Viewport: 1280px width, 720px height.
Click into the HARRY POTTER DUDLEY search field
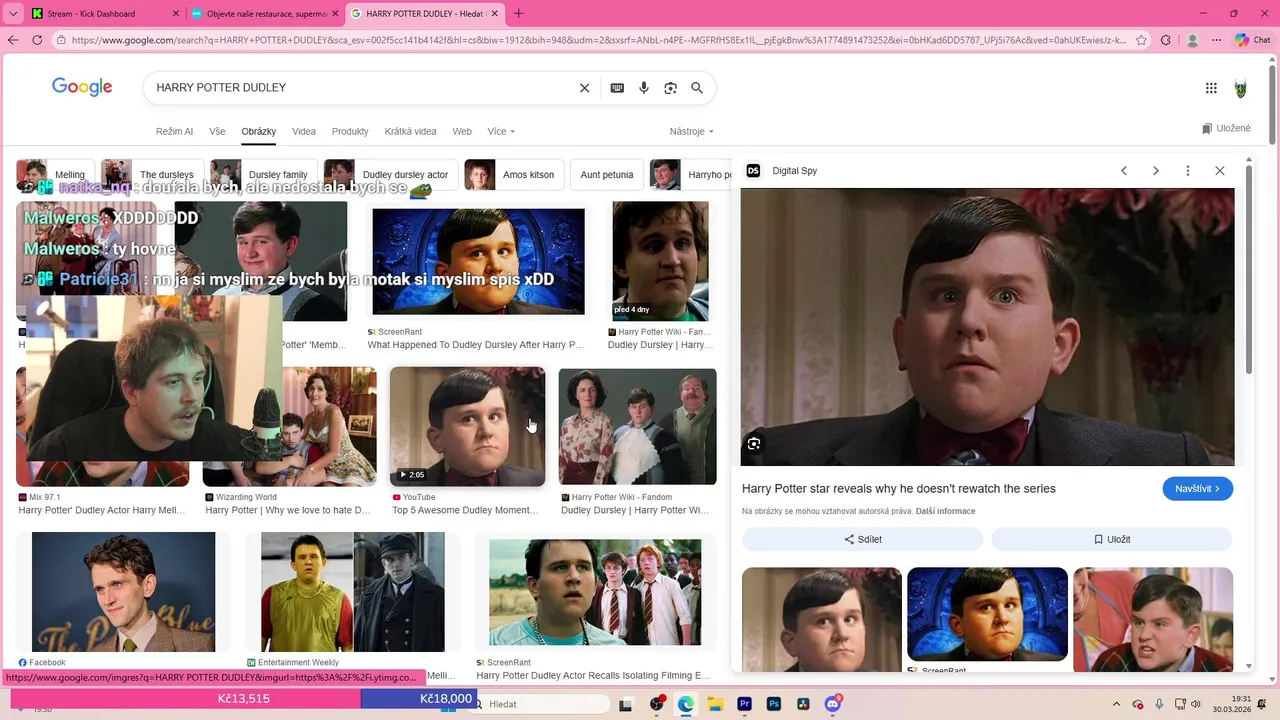(360, 88)
